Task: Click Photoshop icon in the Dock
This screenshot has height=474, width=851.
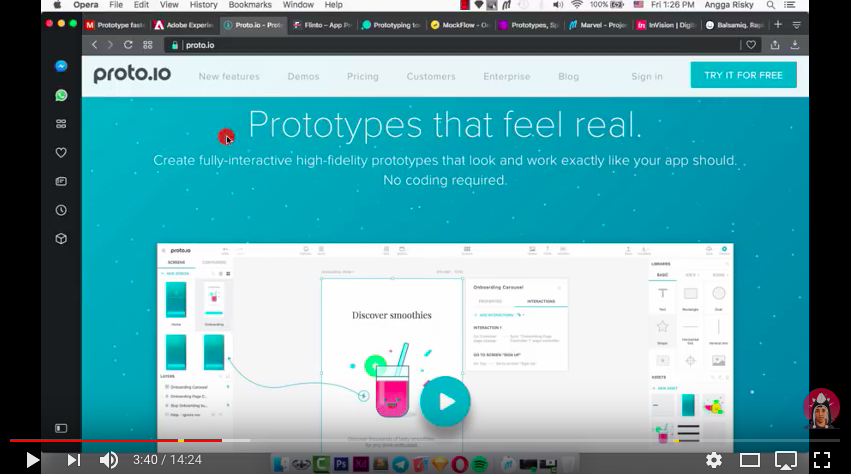Action: coord(341,464)
